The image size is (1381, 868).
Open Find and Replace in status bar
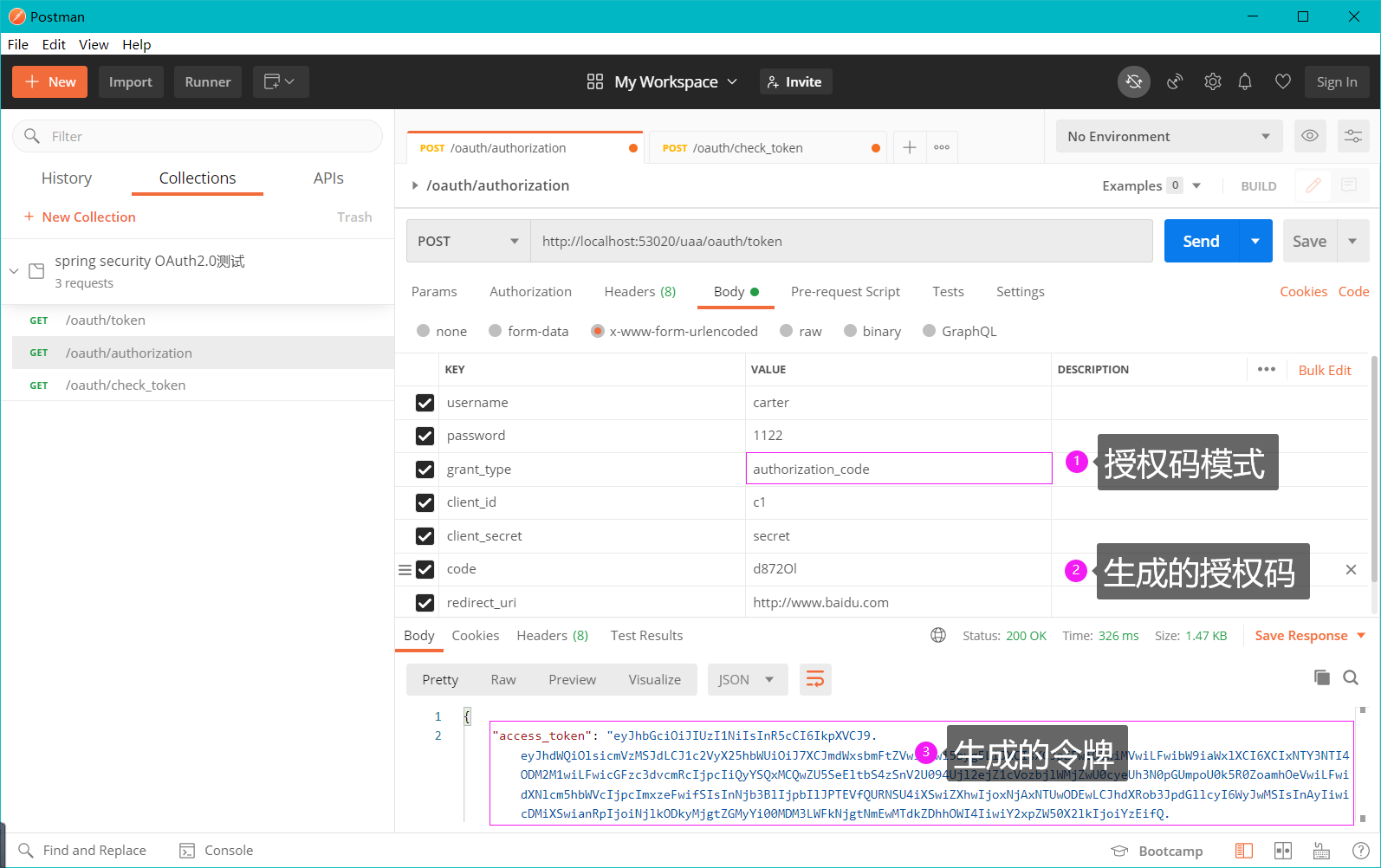click(x=83, y=851)
